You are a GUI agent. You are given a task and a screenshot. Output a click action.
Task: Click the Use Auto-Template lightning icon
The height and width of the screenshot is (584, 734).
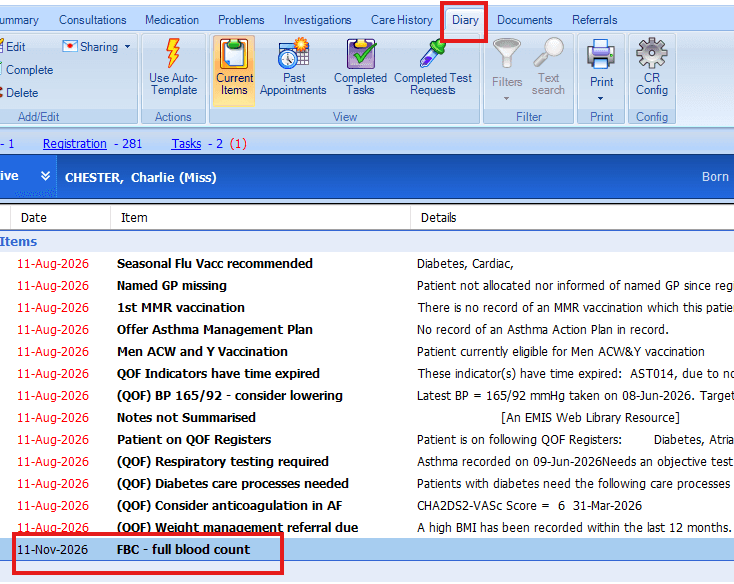(x=173, y=53)
